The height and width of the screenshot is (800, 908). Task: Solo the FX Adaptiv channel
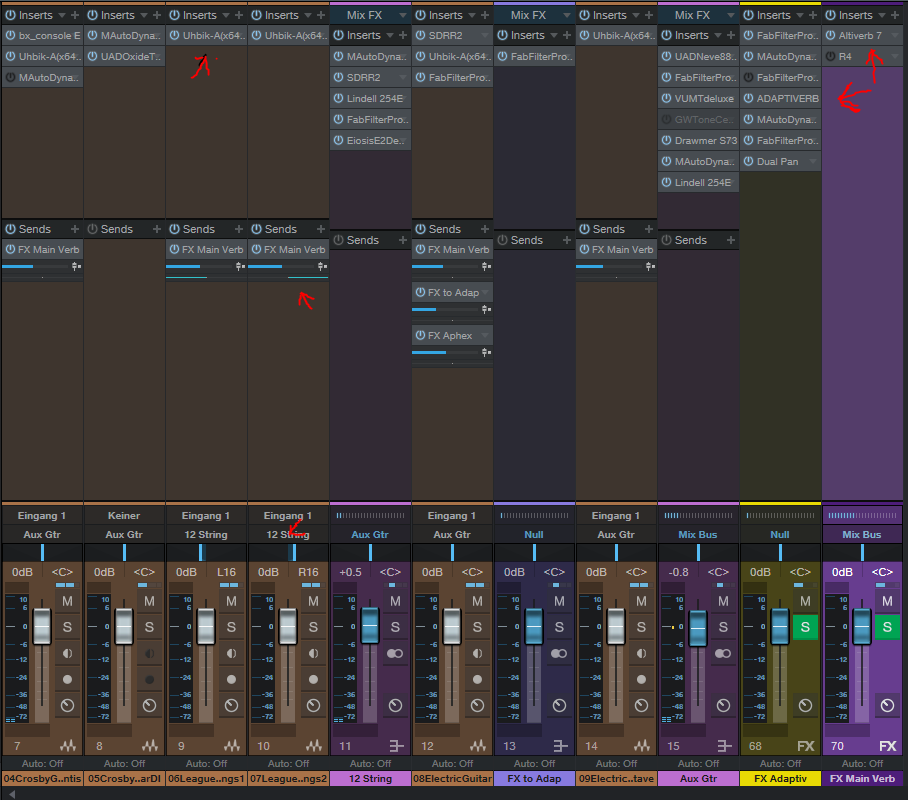[x=805, y=627]
